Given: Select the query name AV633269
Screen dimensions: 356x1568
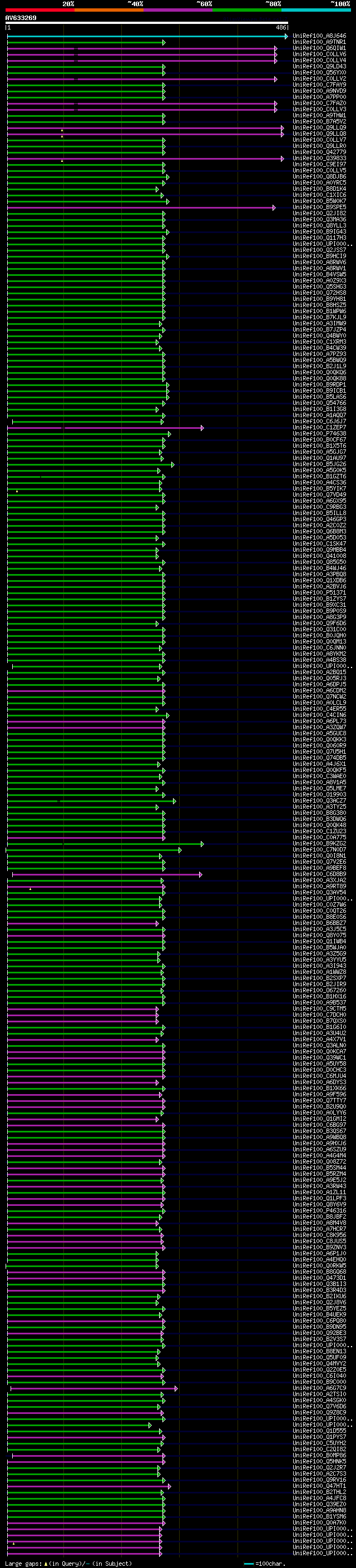Looking at the screenshot, I should click(21, 18).
